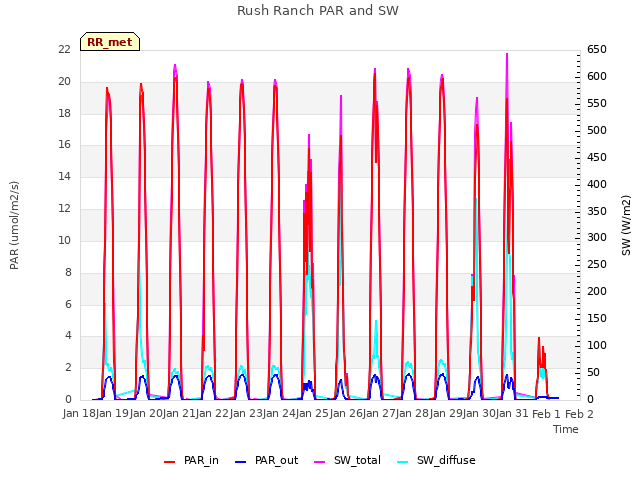Toggle the PAR_in legend entry
The height and width of the screenshot is (480, 640).
coord(191,460)
